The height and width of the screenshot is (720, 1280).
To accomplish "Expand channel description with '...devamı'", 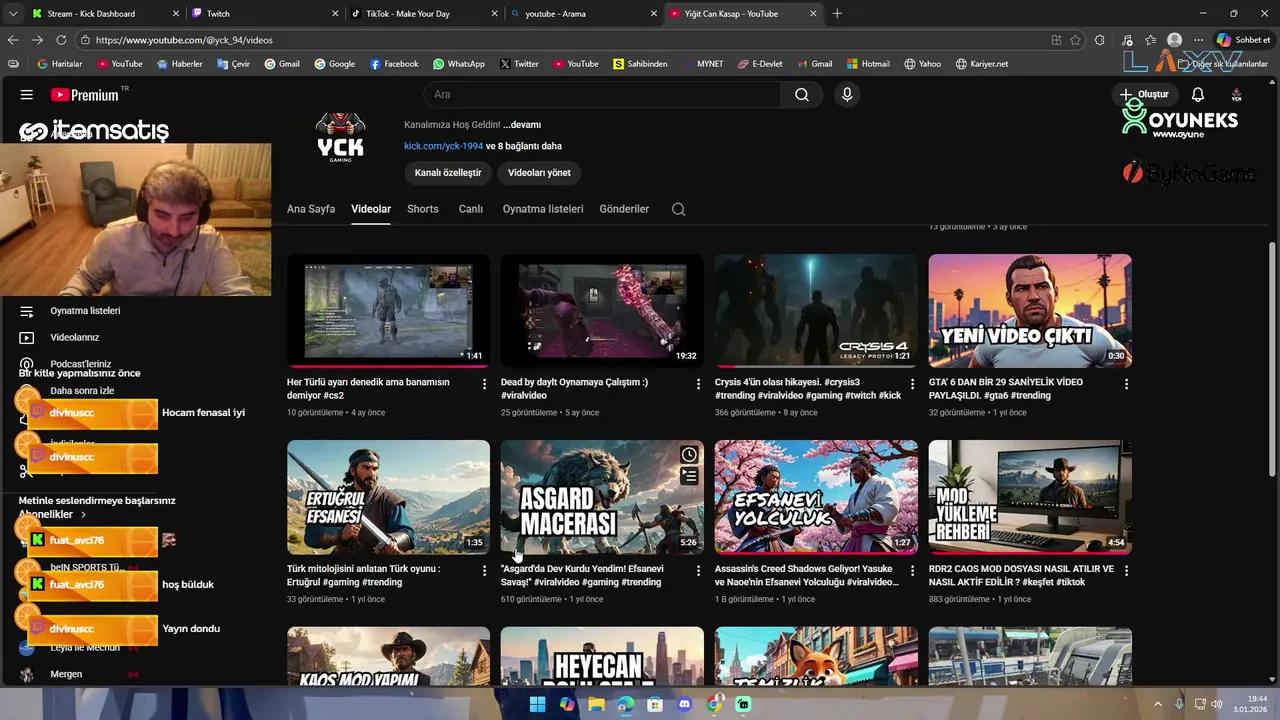I will (x=522, y=125).
